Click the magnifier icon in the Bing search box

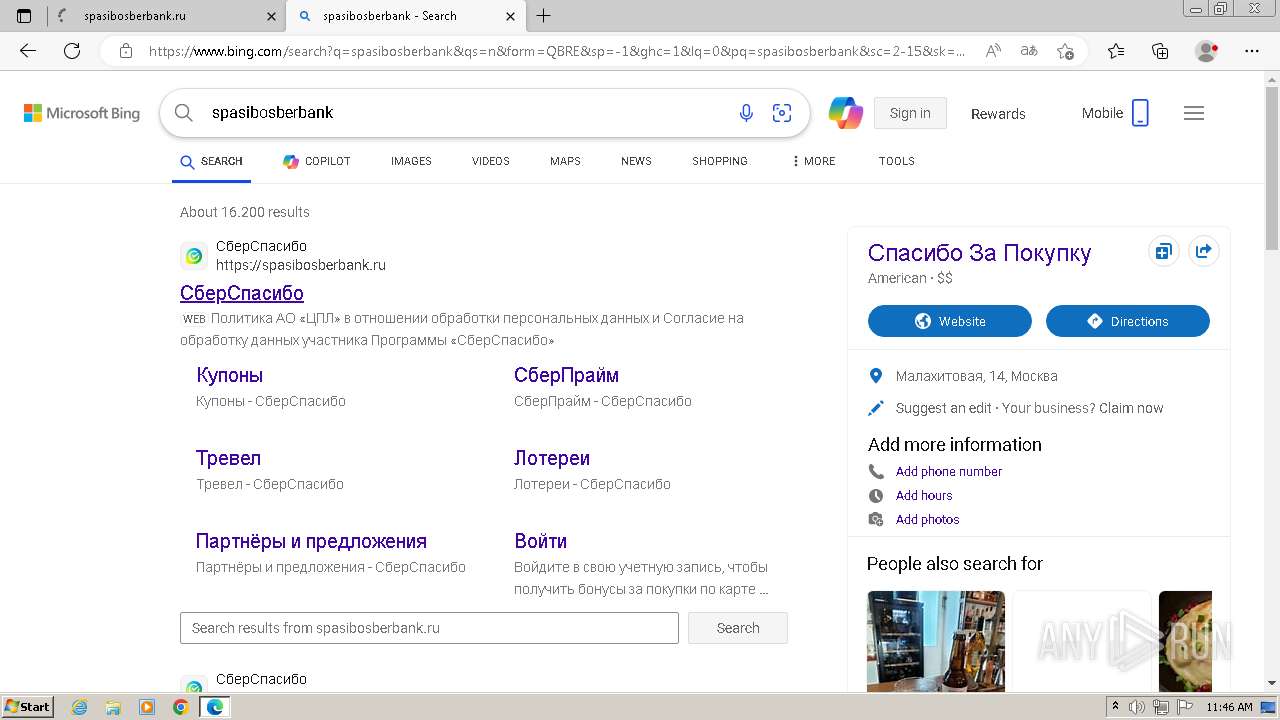[x=184, y=113]
